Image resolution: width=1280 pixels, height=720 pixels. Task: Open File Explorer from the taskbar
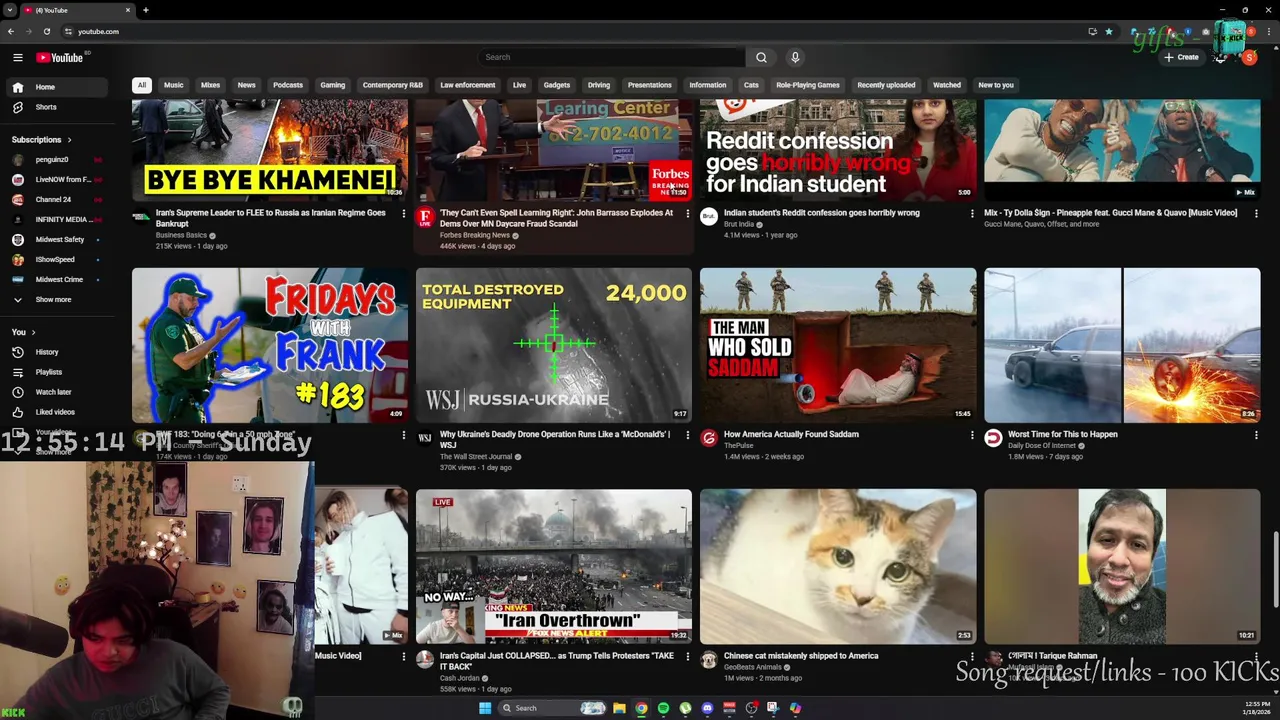click(619, 708)
